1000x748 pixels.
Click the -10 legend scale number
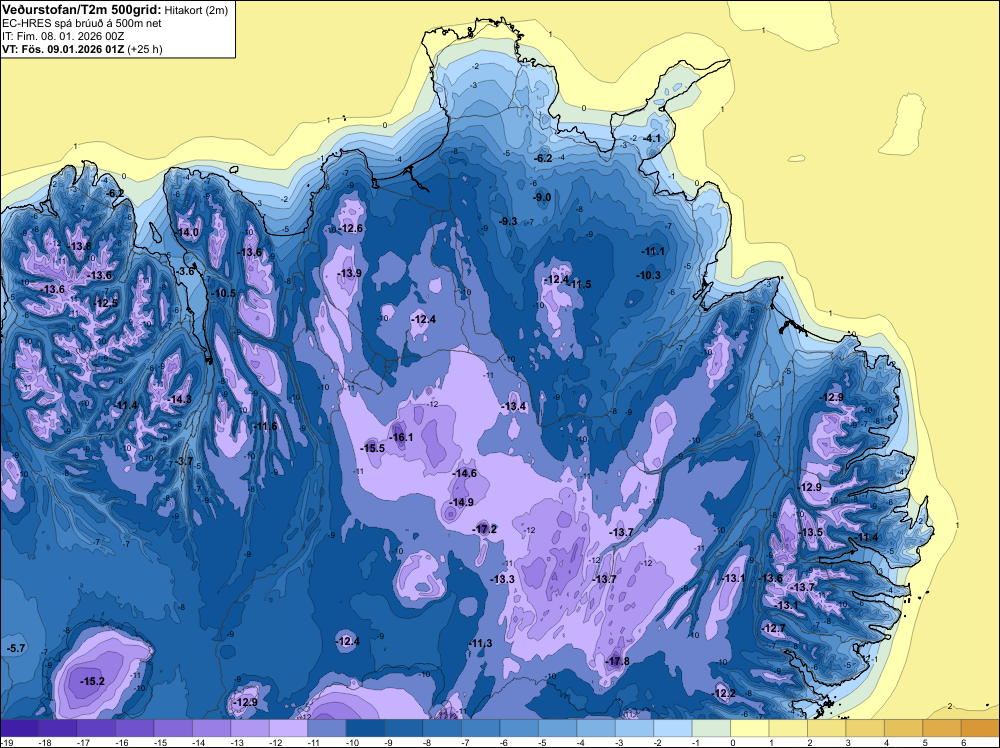click(351, 743)
